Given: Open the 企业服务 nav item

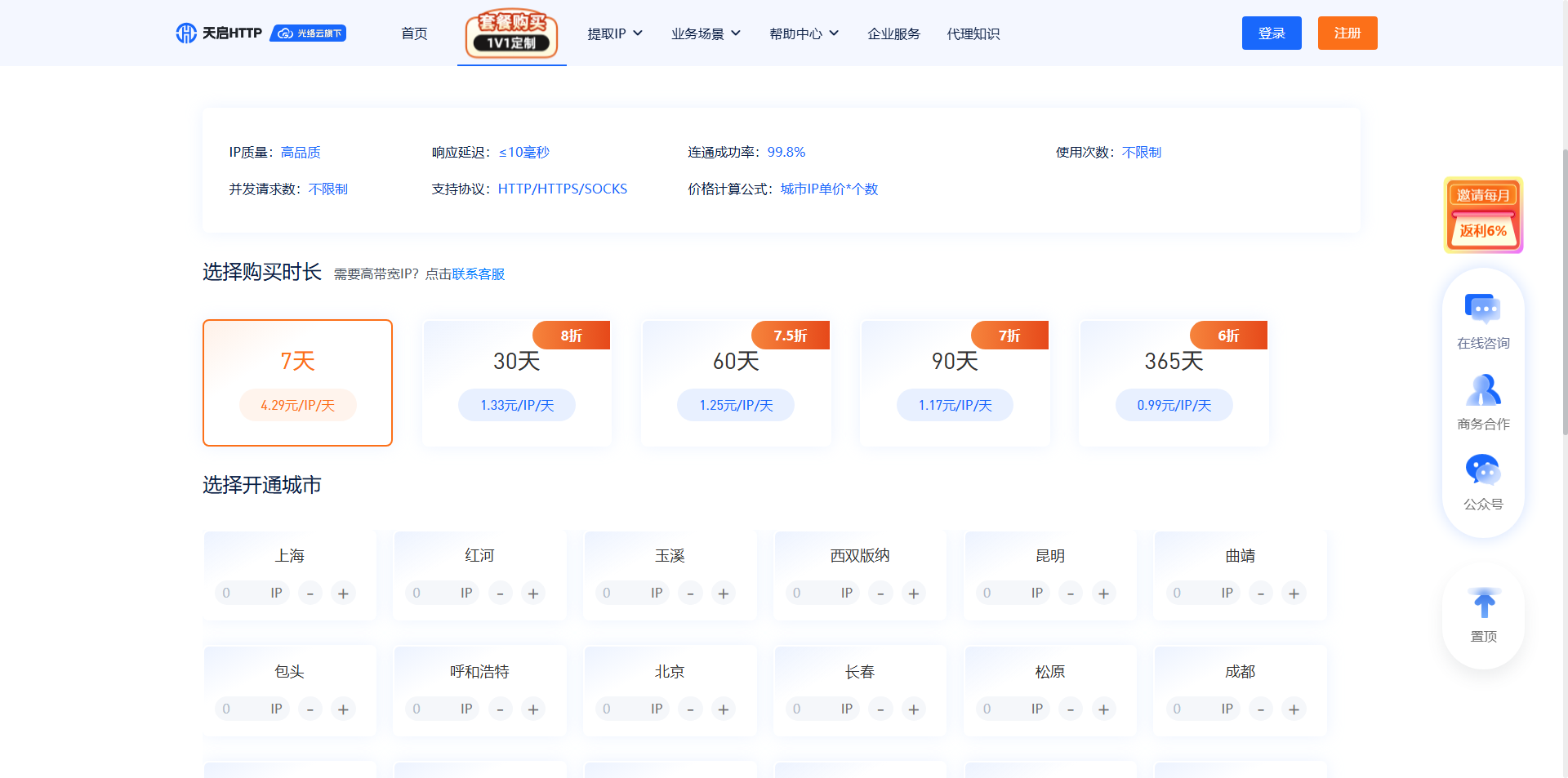Looking at the screenshot, I should click(x=893, y=33).
